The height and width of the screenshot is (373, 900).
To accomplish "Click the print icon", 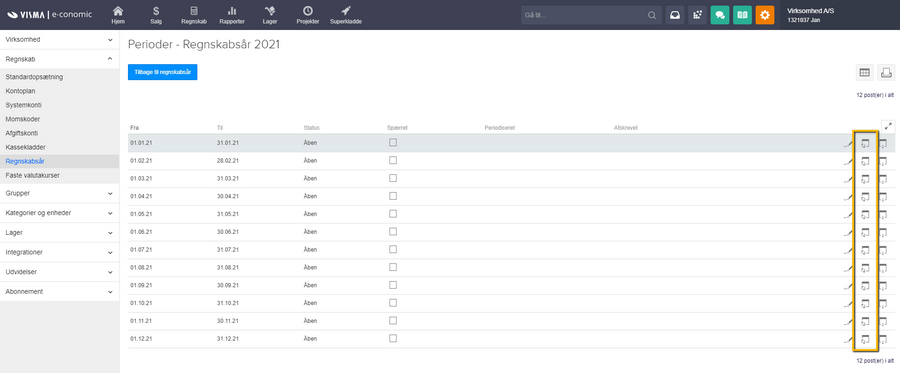I will (886, 72).
